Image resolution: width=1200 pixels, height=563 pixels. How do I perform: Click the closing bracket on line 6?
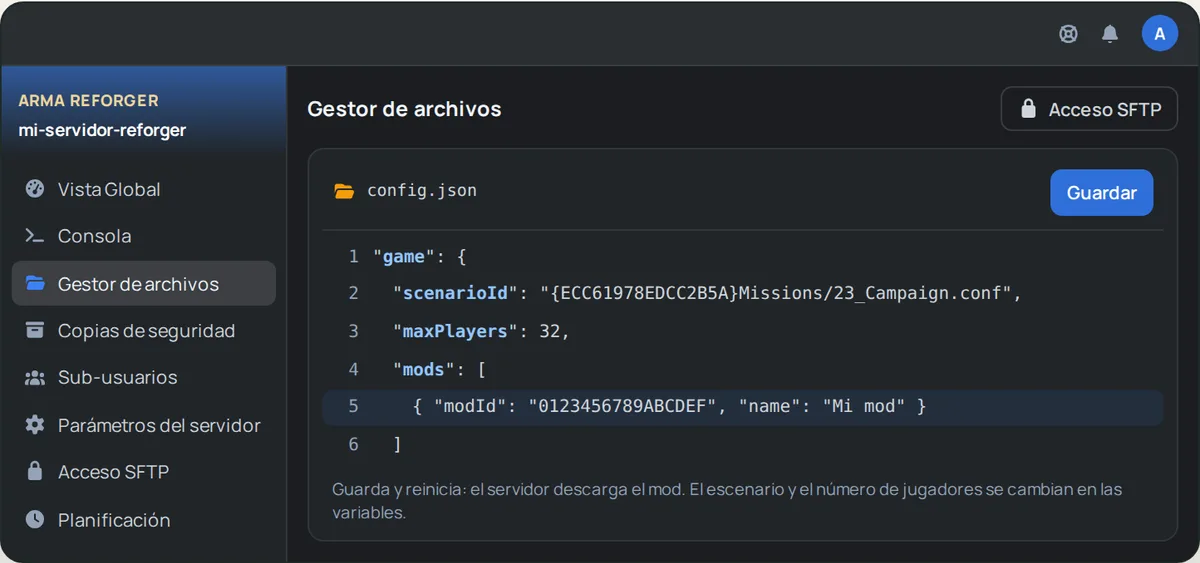click(x=397, y=444)
